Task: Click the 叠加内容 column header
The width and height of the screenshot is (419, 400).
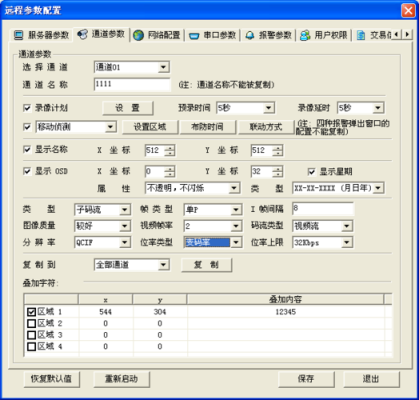Action: pos(285,299)
